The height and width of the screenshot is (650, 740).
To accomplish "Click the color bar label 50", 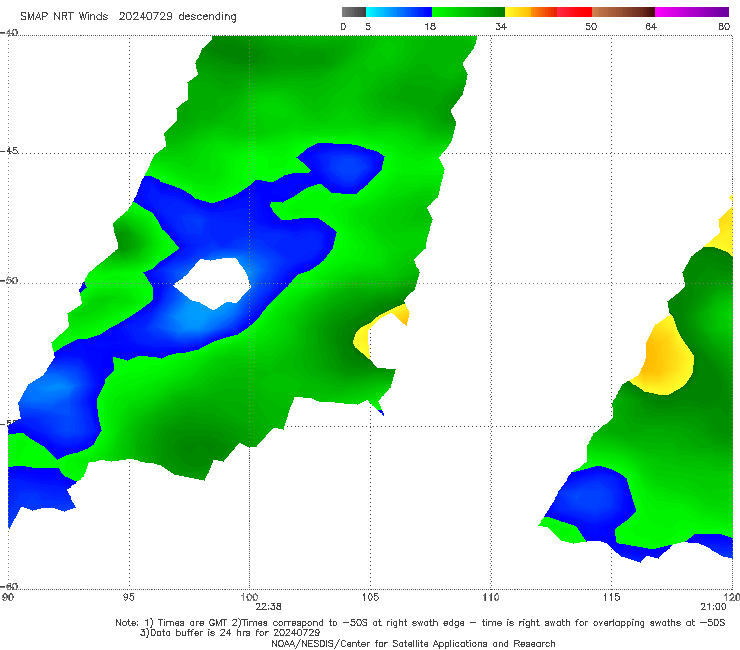I will 591,26.
